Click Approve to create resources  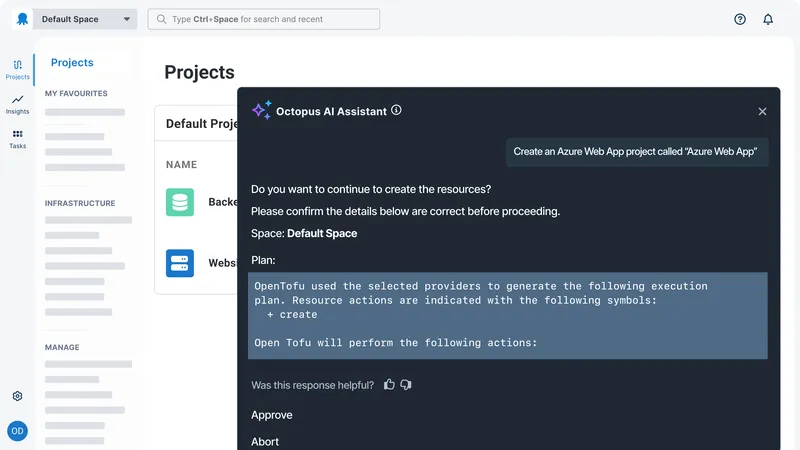(272, 415)
